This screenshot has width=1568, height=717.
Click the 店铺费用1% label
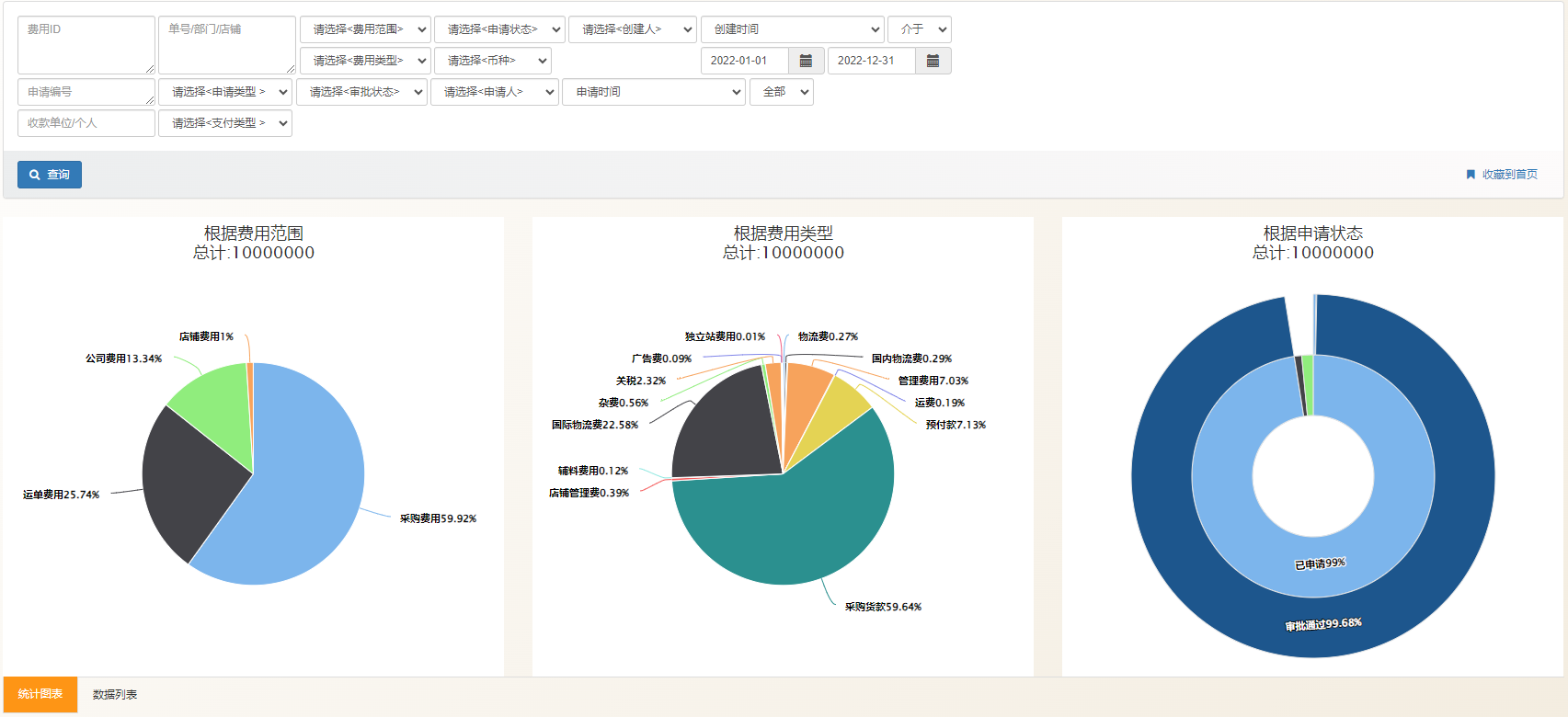tap(206, 336)
